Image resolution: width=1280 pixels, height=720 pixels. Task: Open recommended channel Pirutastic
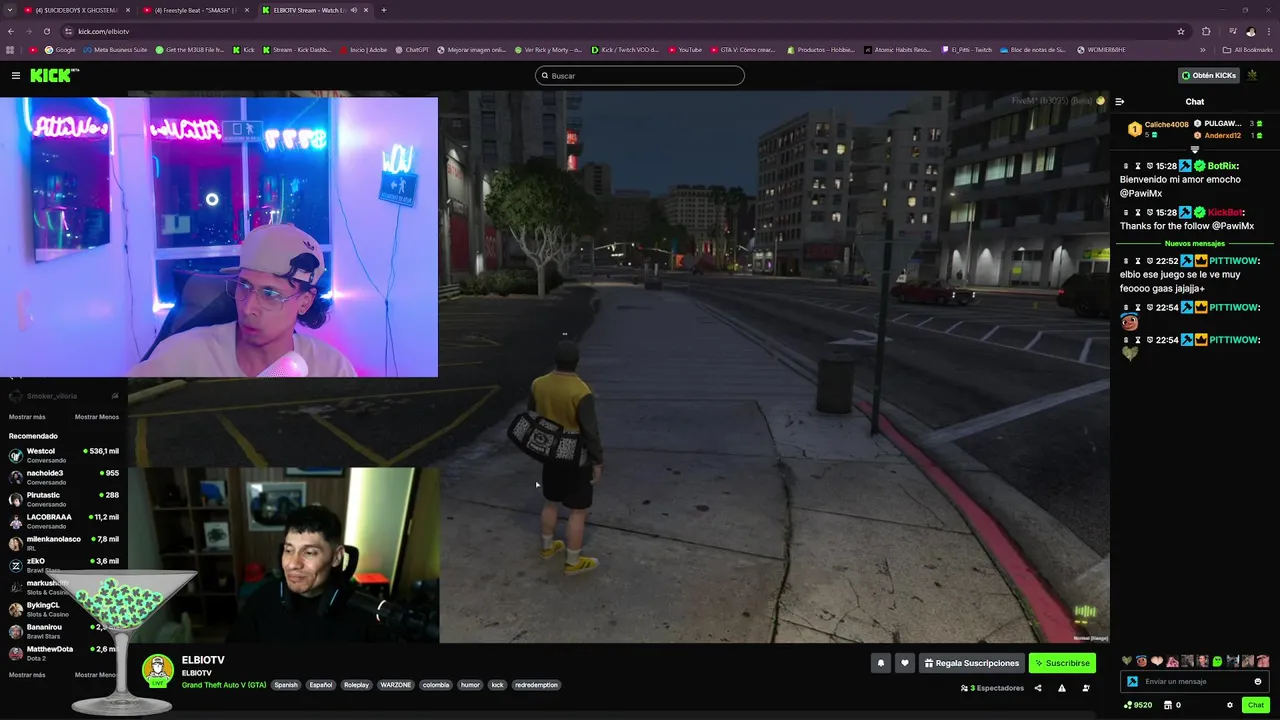pos(62,499)
